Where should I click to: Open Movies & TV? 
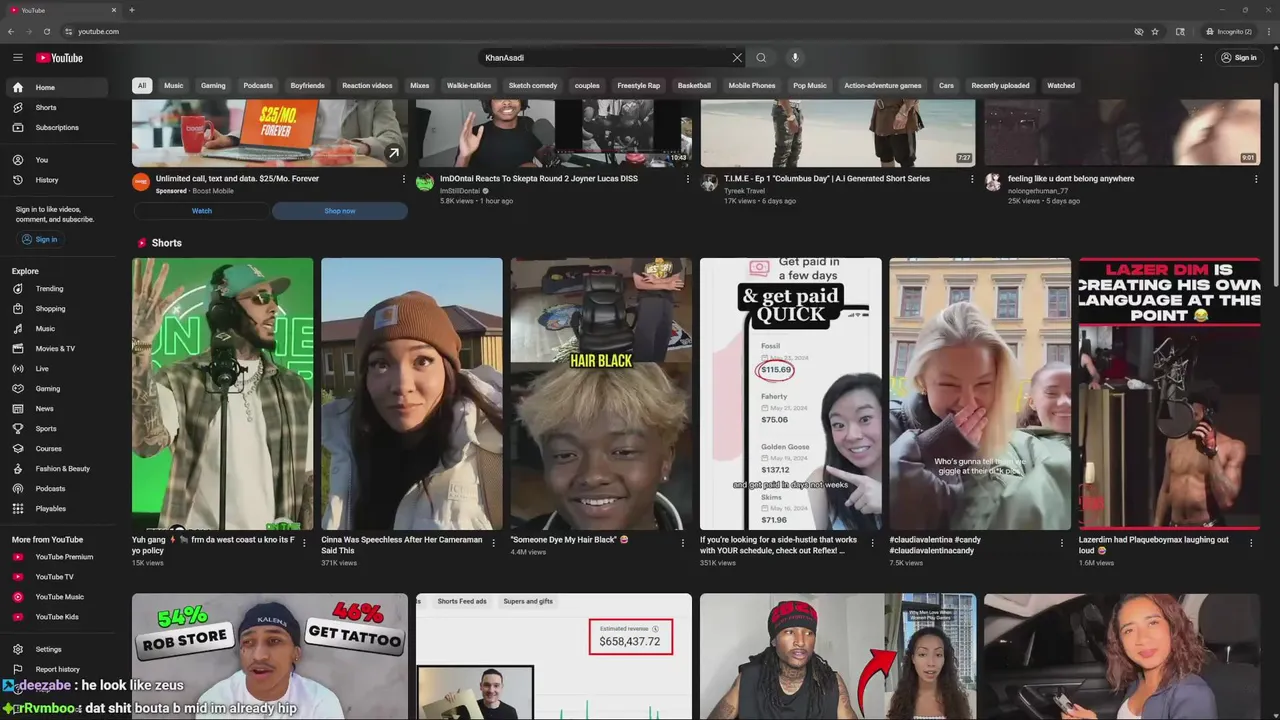(59, 348)
